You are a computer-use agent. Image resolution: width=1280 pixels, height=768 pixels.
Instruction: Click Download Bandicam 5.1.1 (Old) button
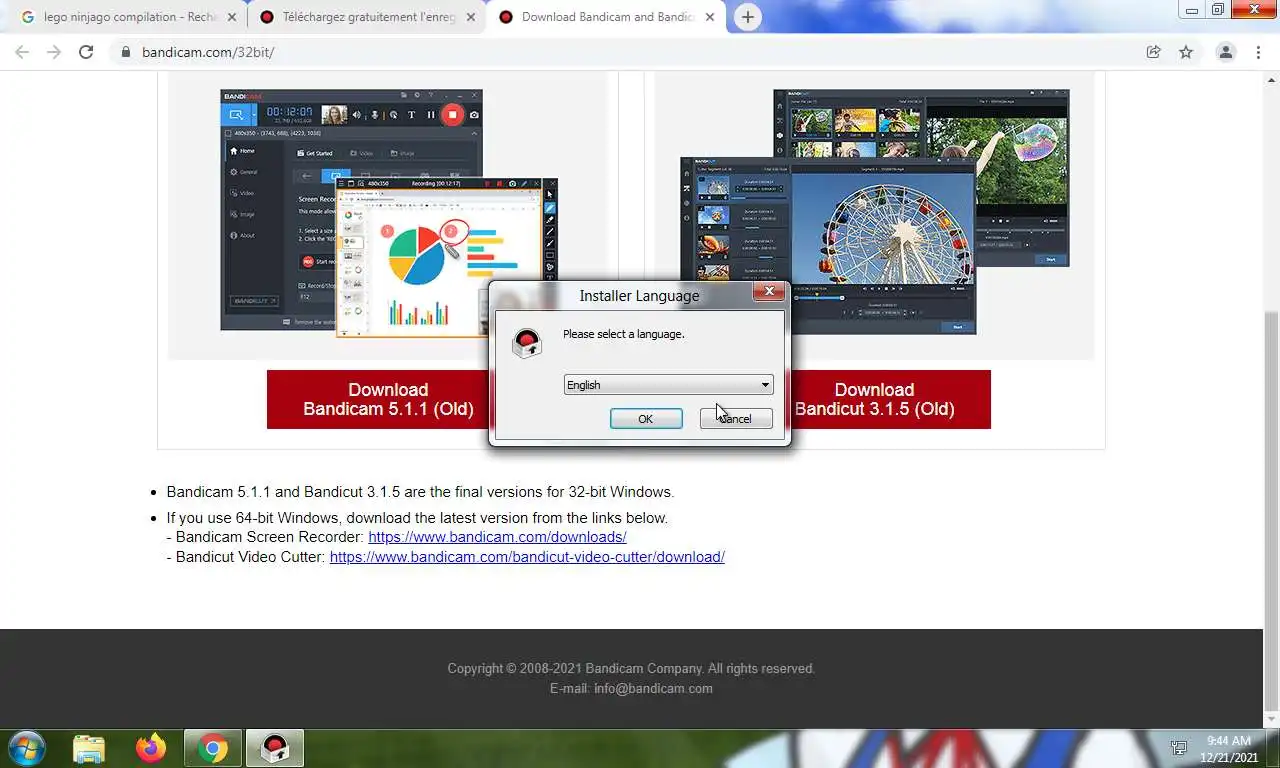tap(388, 399)
